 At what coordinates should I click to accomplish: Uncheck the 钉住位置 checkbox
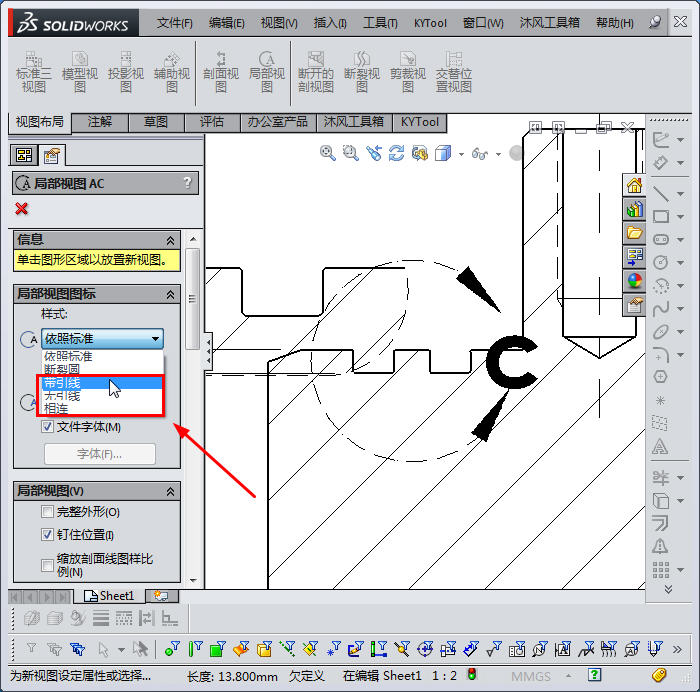(x=48, y=535)
